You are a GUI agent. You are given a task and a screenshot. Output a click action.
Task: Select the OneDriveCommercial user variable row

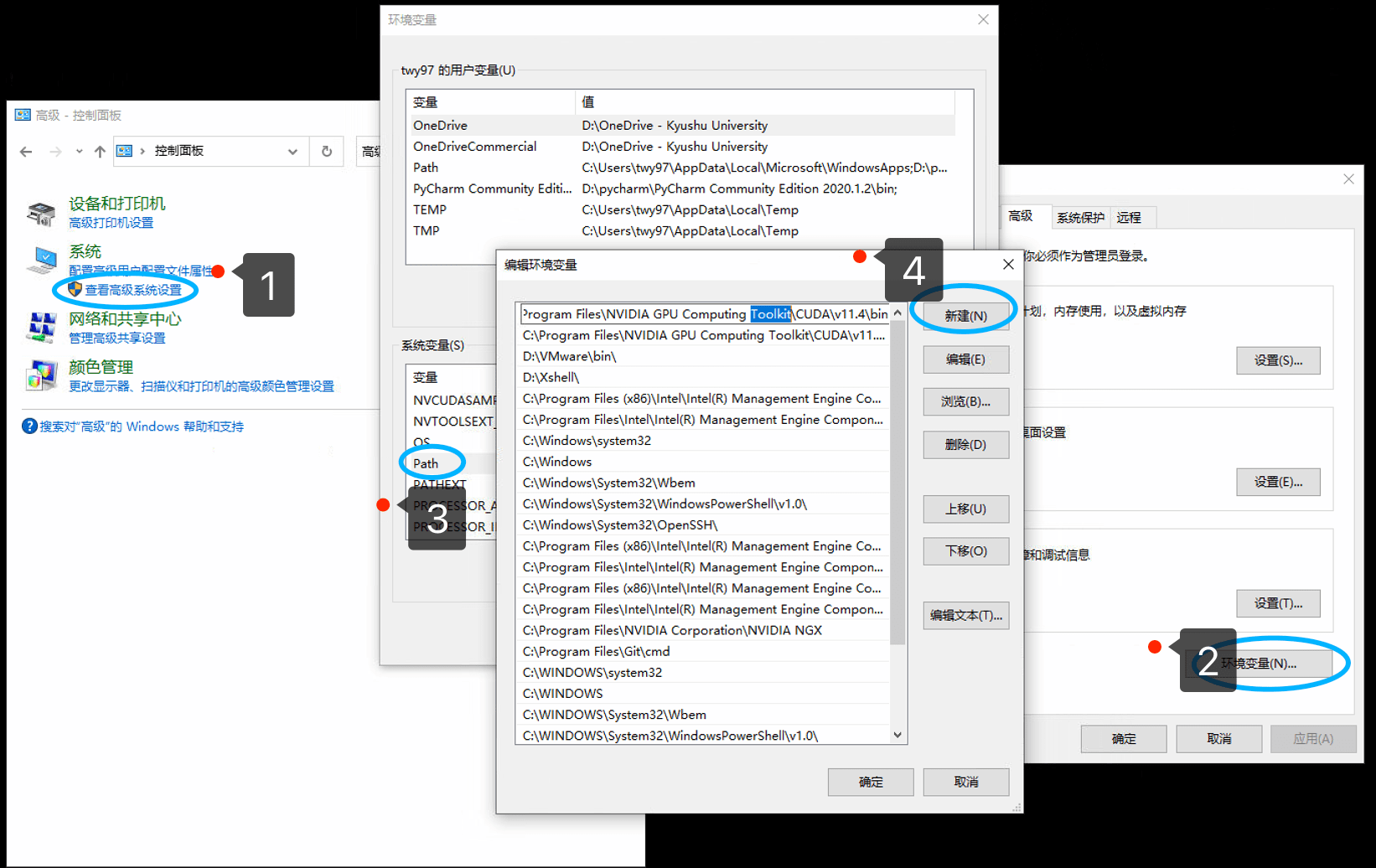pos(680,147)
